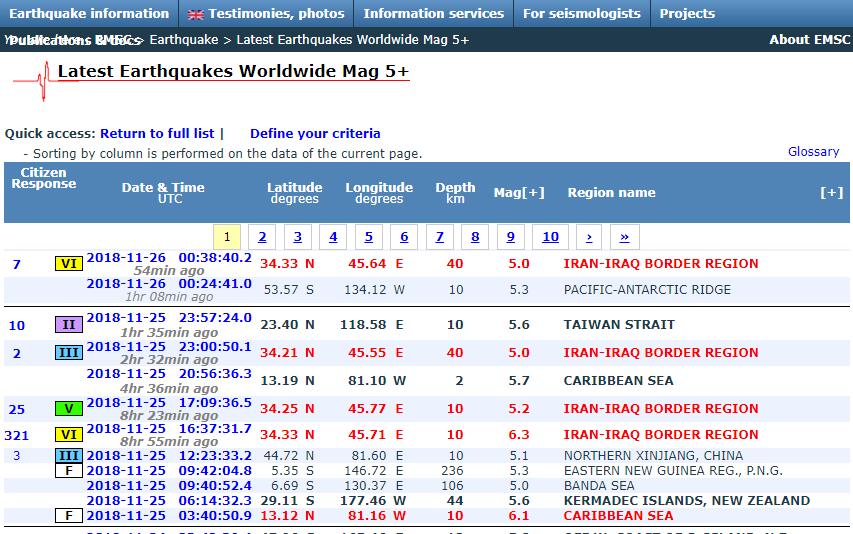Click Earthquake in the breadcrumb
The height and width of the screenshot is (534, 853).
(x=184, y=40)
